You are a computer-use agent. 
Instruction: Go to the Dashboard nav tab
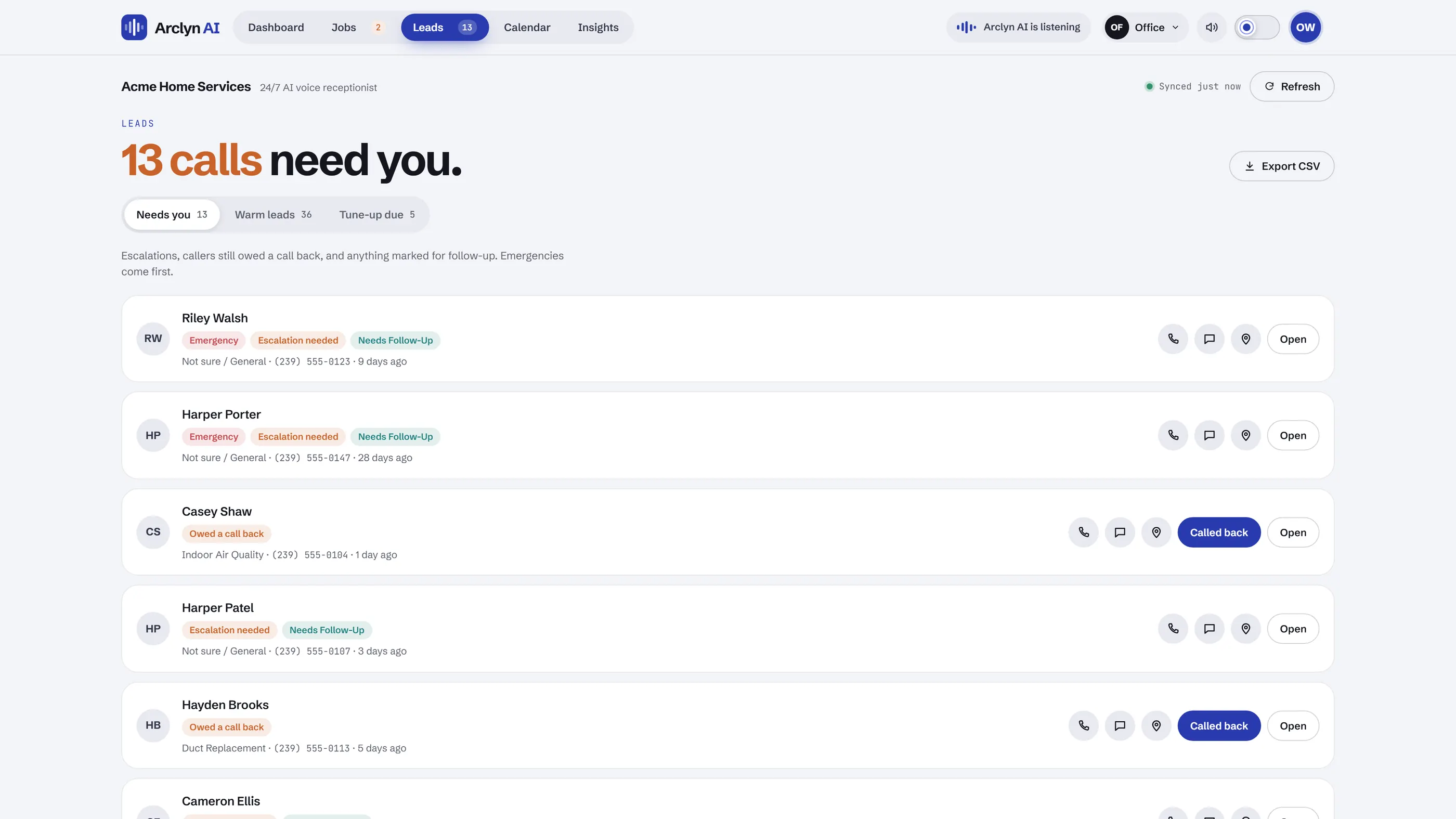pyautogui.click(x=276, y=27)
